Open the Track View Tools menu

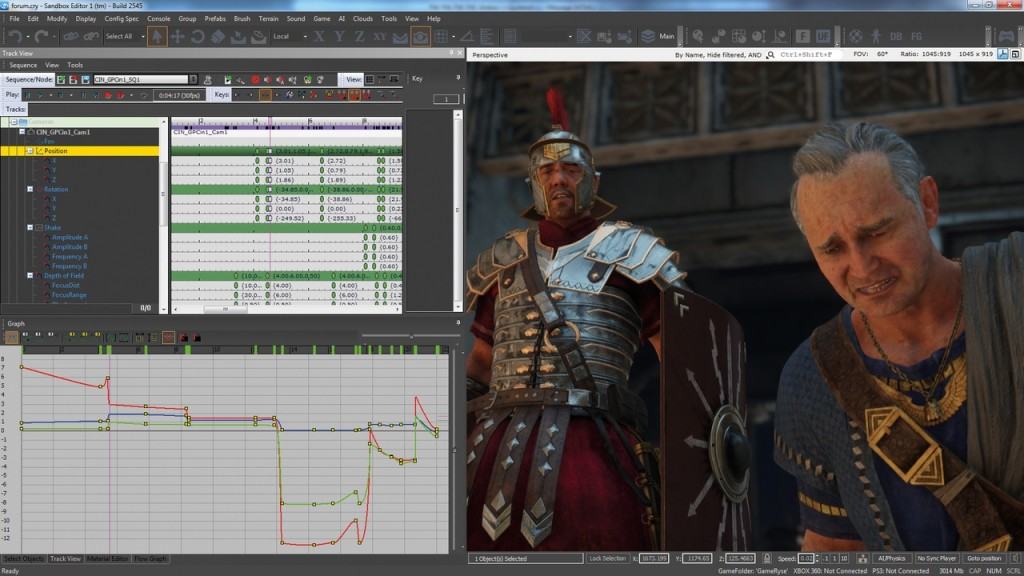point(75,65)
